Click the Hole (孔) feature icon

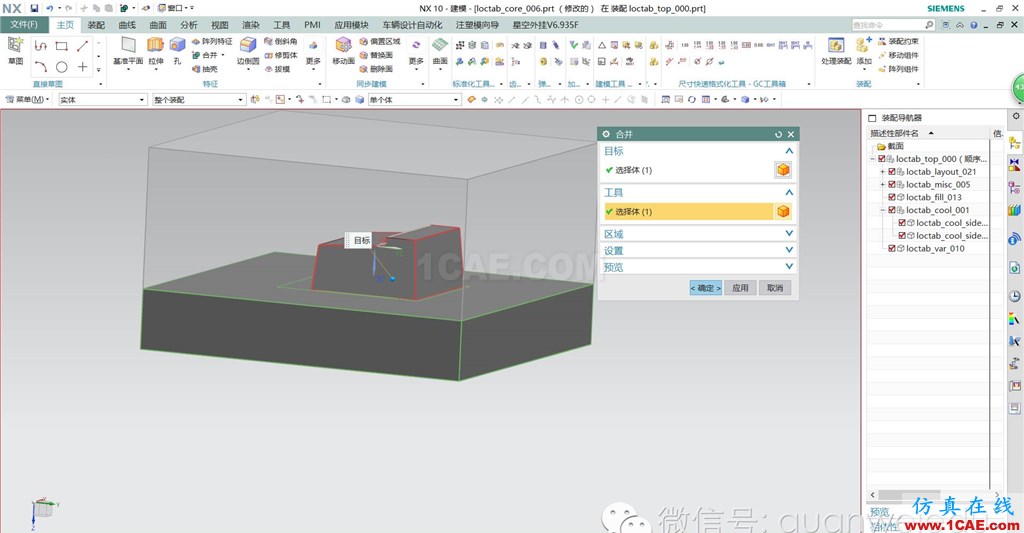tap(177, 46)
